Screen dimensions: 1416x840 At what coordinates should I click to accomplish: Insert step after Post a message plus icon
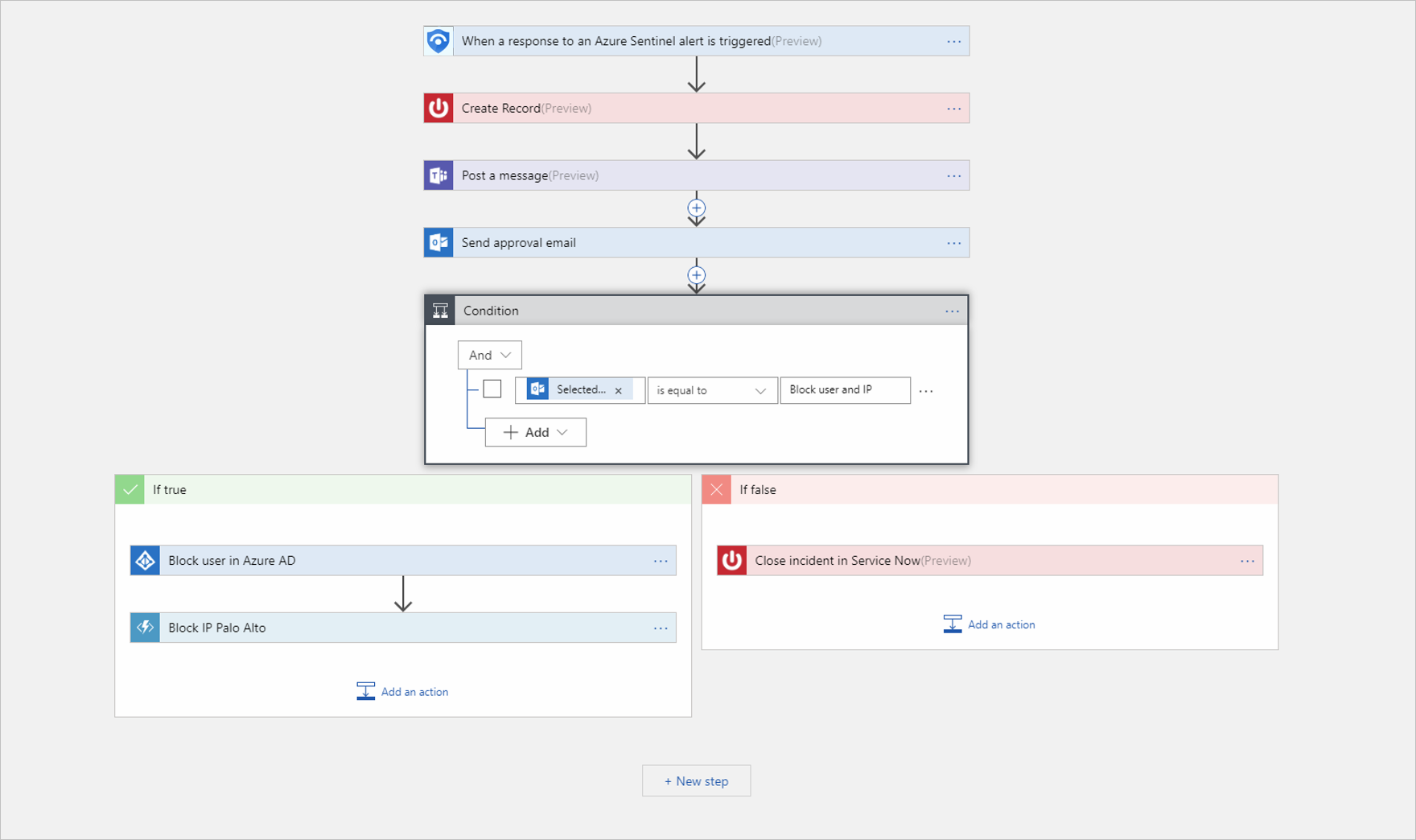coord(697,208)
